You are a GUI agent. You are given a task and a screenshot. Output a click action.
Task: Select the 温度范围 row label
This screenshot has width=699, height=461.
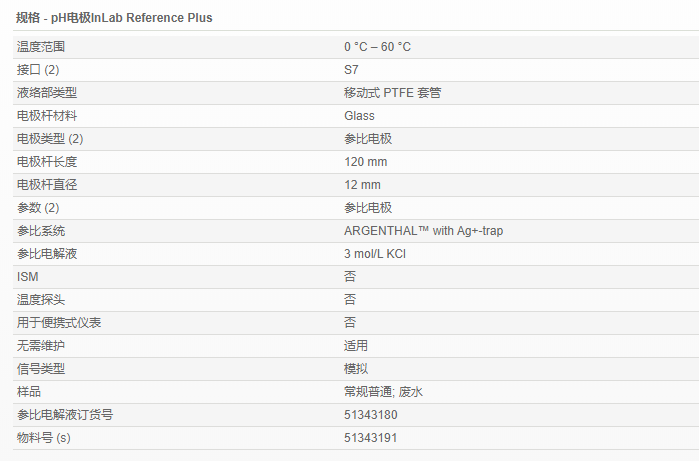[47, 47]
